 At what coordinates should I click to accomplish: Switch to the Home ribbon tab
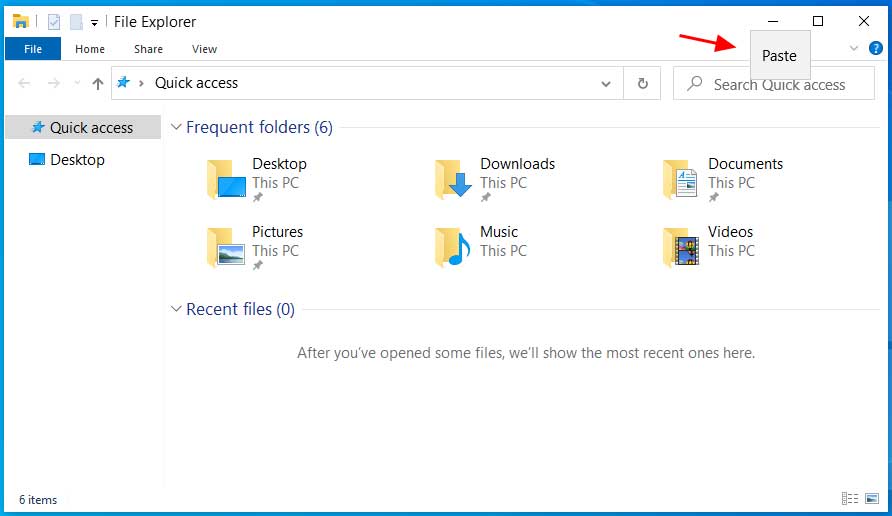[90, 49]
